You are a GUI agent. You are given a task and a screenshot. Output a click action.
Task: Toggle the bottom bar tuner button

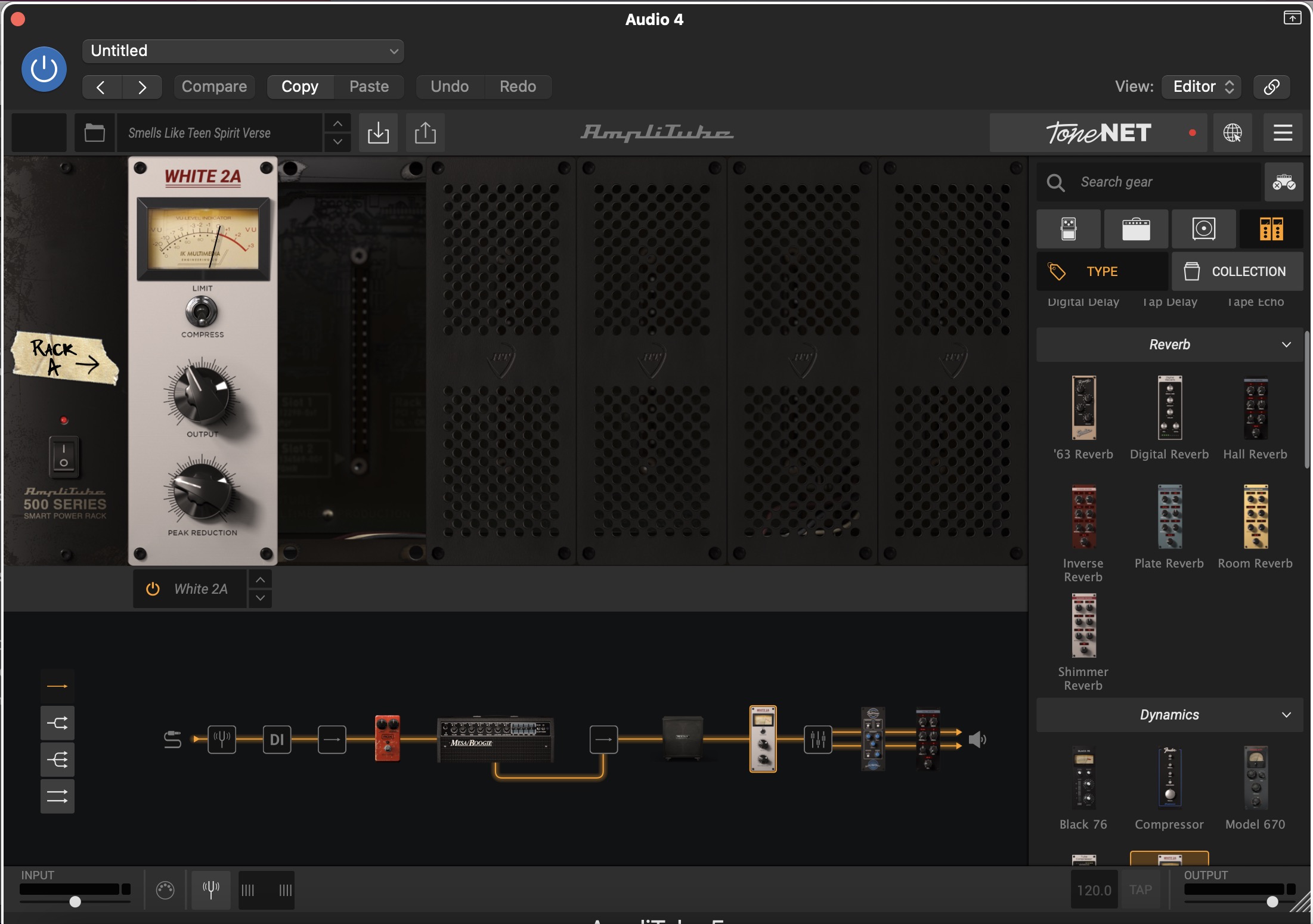coord(211,889)
